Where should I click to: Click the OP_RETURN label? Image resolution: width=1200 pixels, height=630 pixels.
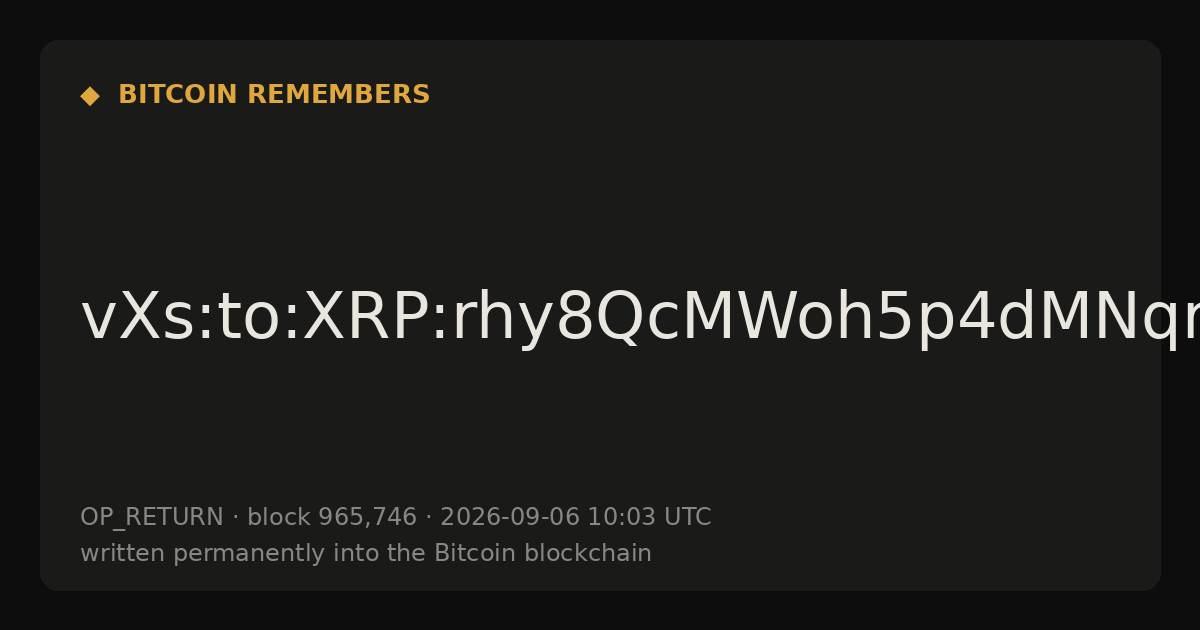(x=152, y=518)
